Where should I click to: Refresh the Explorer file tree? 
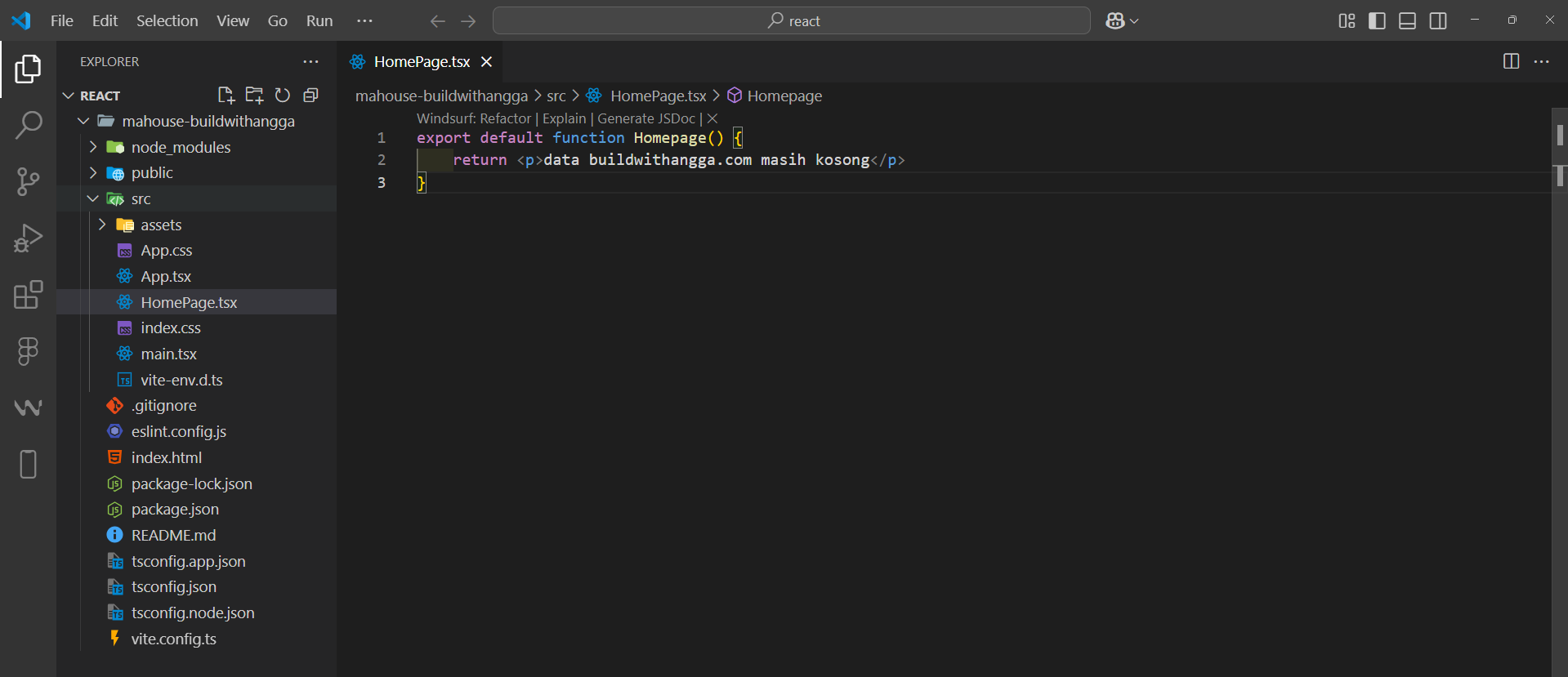(283, 96)
